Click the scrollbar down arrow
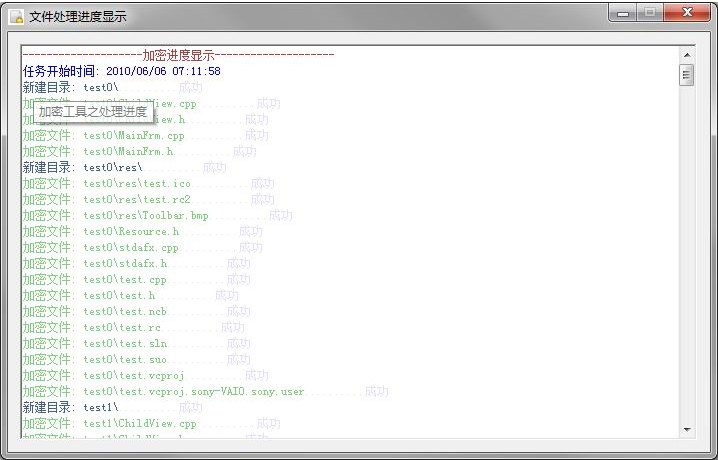 tap(687, 429)
